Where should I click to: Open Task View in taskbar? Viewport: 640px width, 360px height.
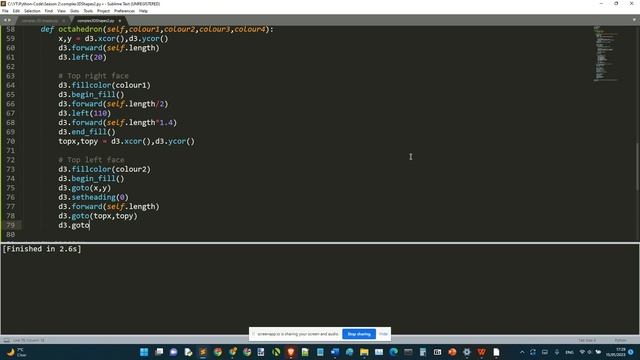(159, 352)
